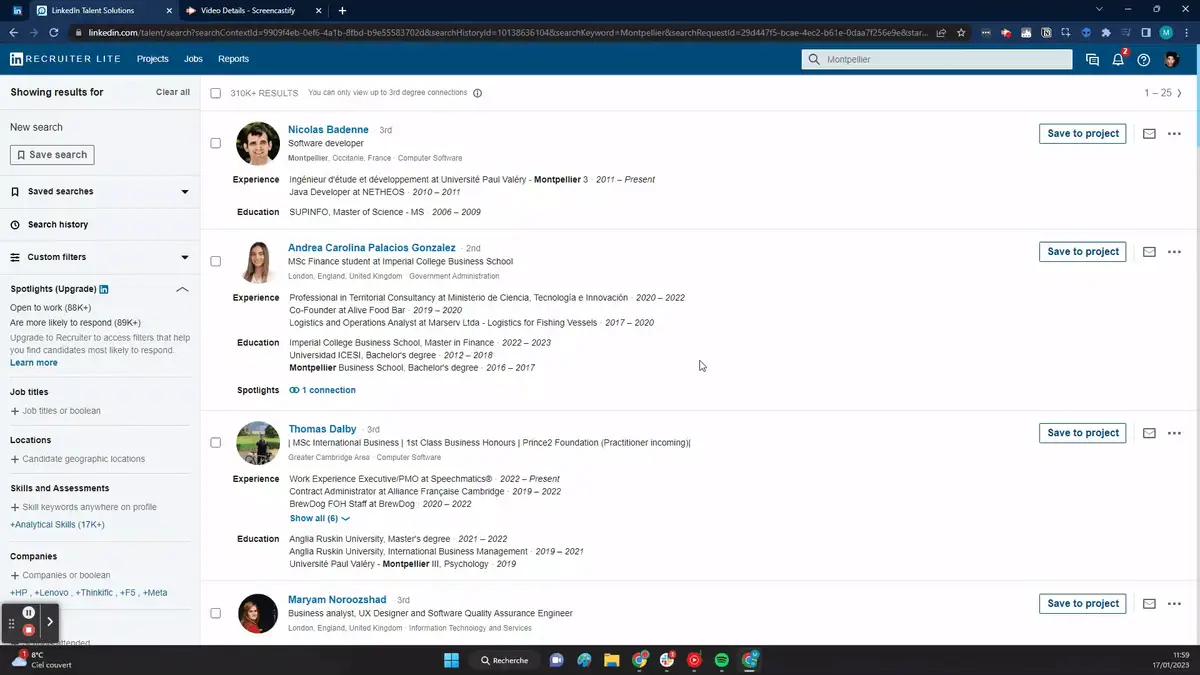The width and height of the screenshot is (1200, 675).
Task: Click the Montpellier search field
Action: pyautogui.click(x=937, y=60)
